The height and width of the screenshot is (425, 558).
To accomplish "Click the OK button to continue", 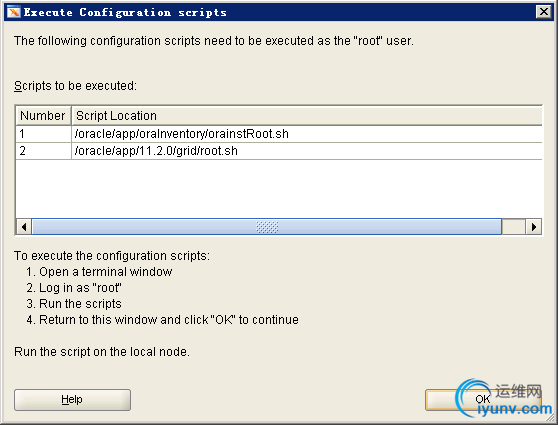I will (483, 400).
